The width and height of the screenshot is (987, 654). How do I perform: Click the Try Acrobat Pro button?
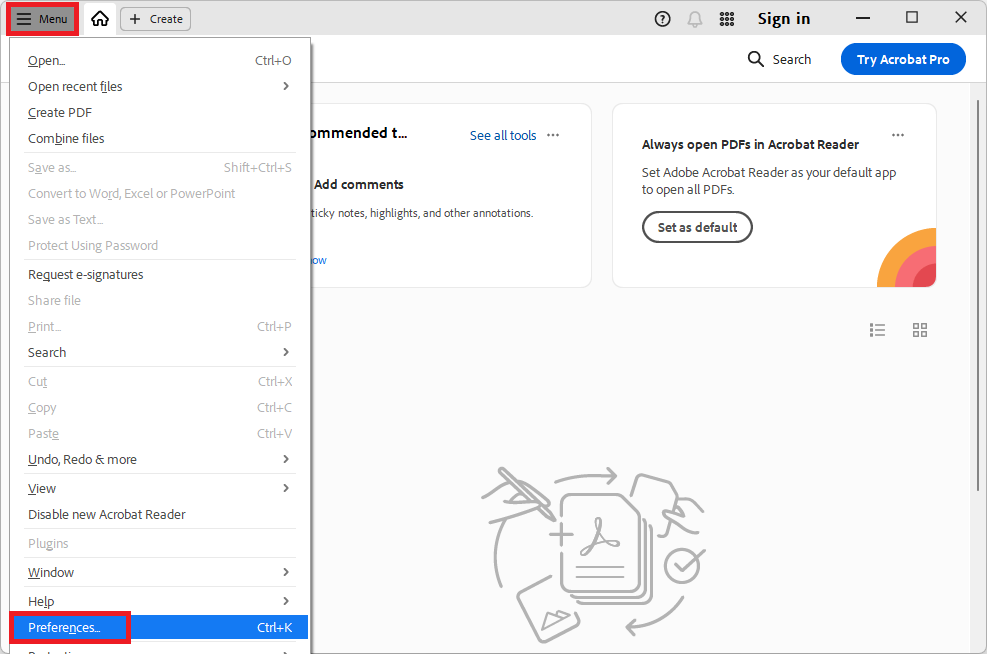click(902, 59)
